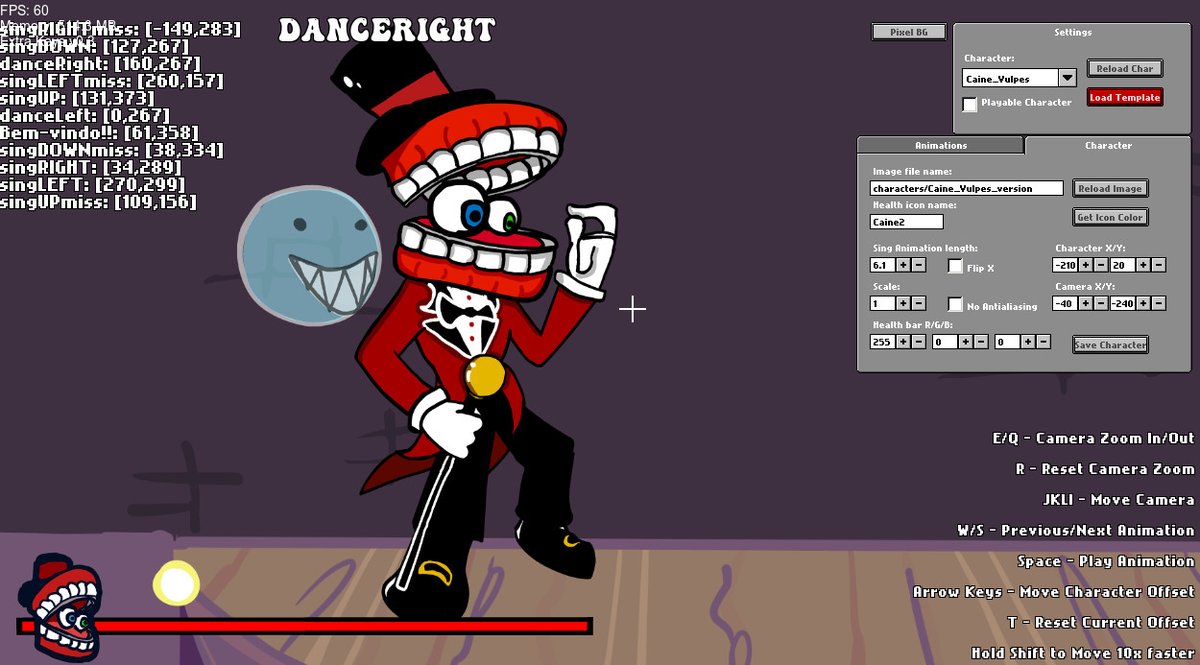Click the red health bar
Screen dimensions: 1200x665
click(305, 626)
